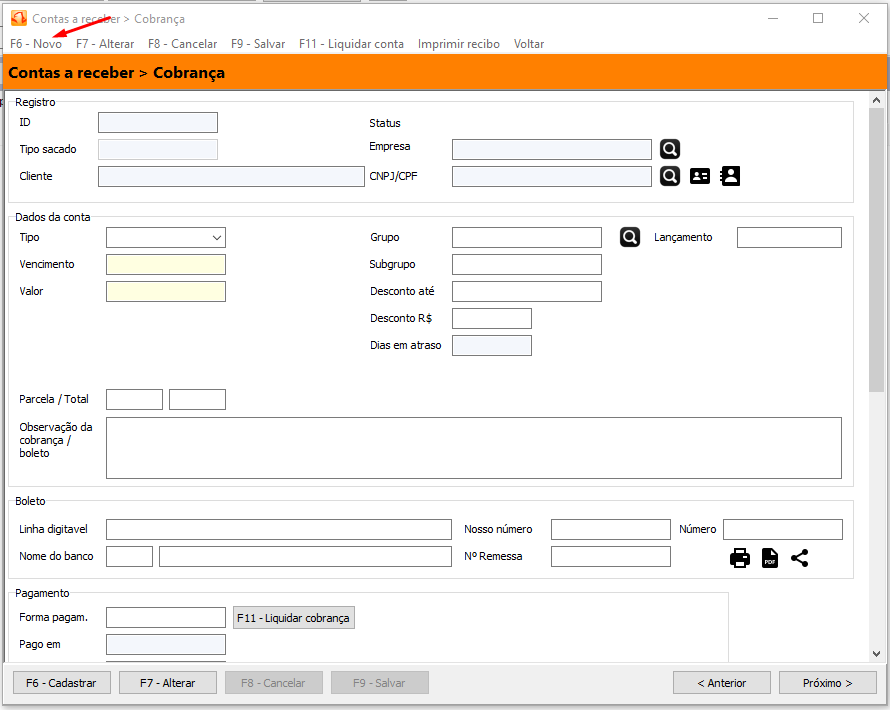Click the < Anterior button

tap(722, 683)
